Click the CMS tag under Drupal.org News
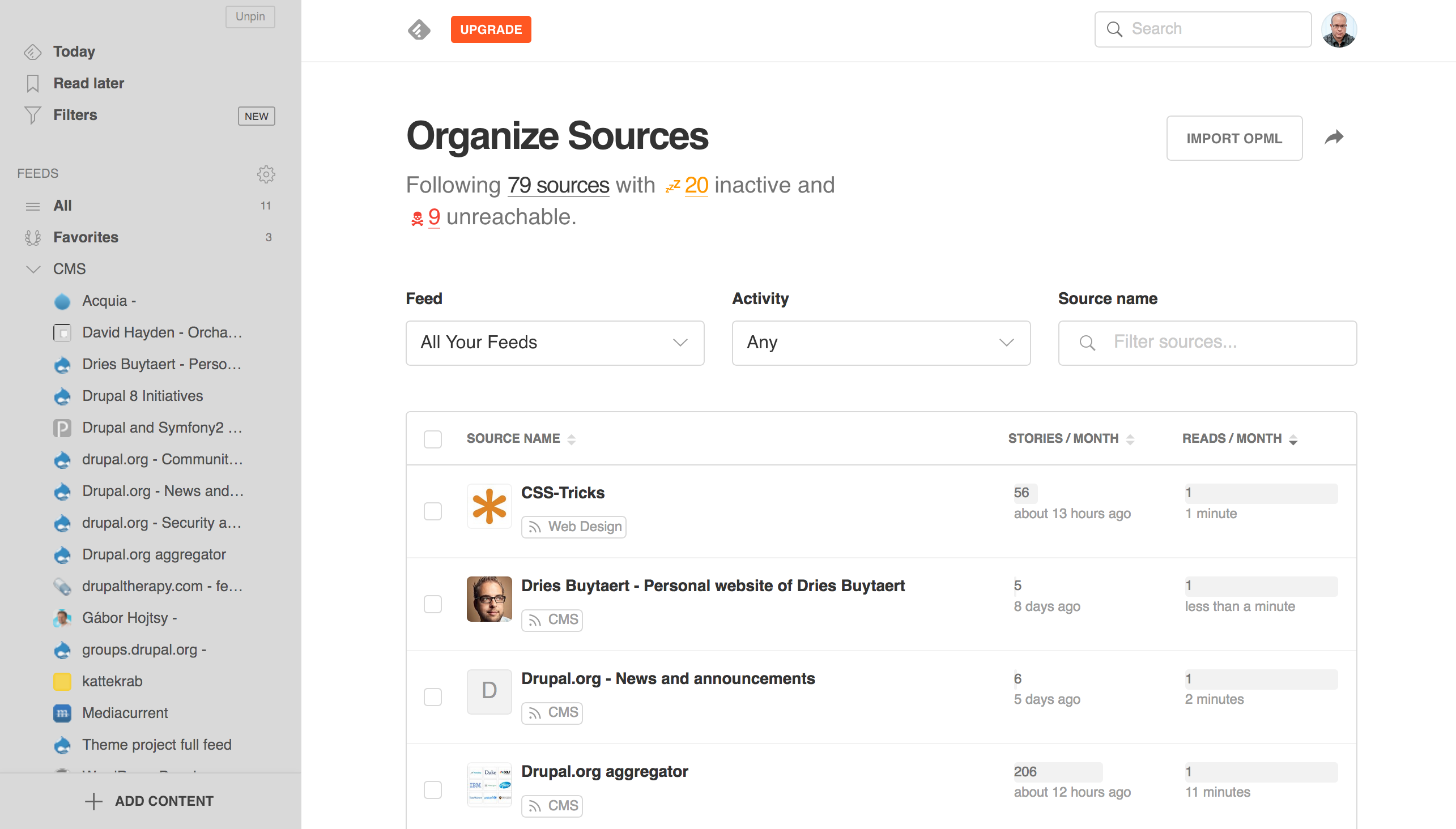This screenshot has height=829, width=1456. [x=552, y=713]
